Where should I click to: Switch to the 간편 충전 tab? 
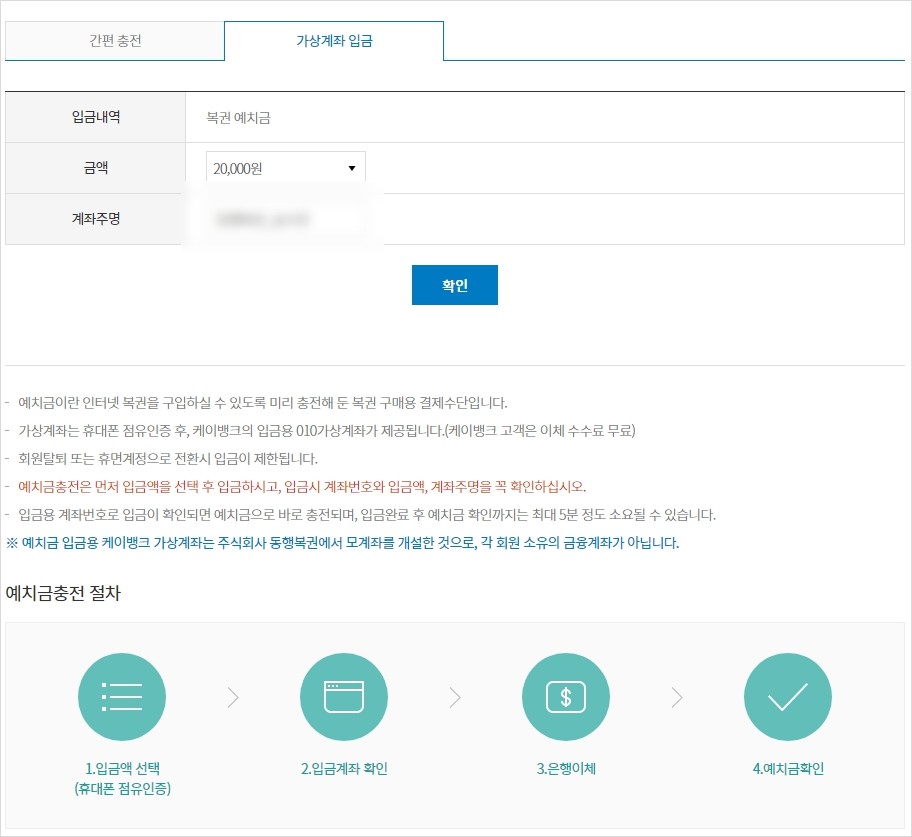tap(114, 40)
